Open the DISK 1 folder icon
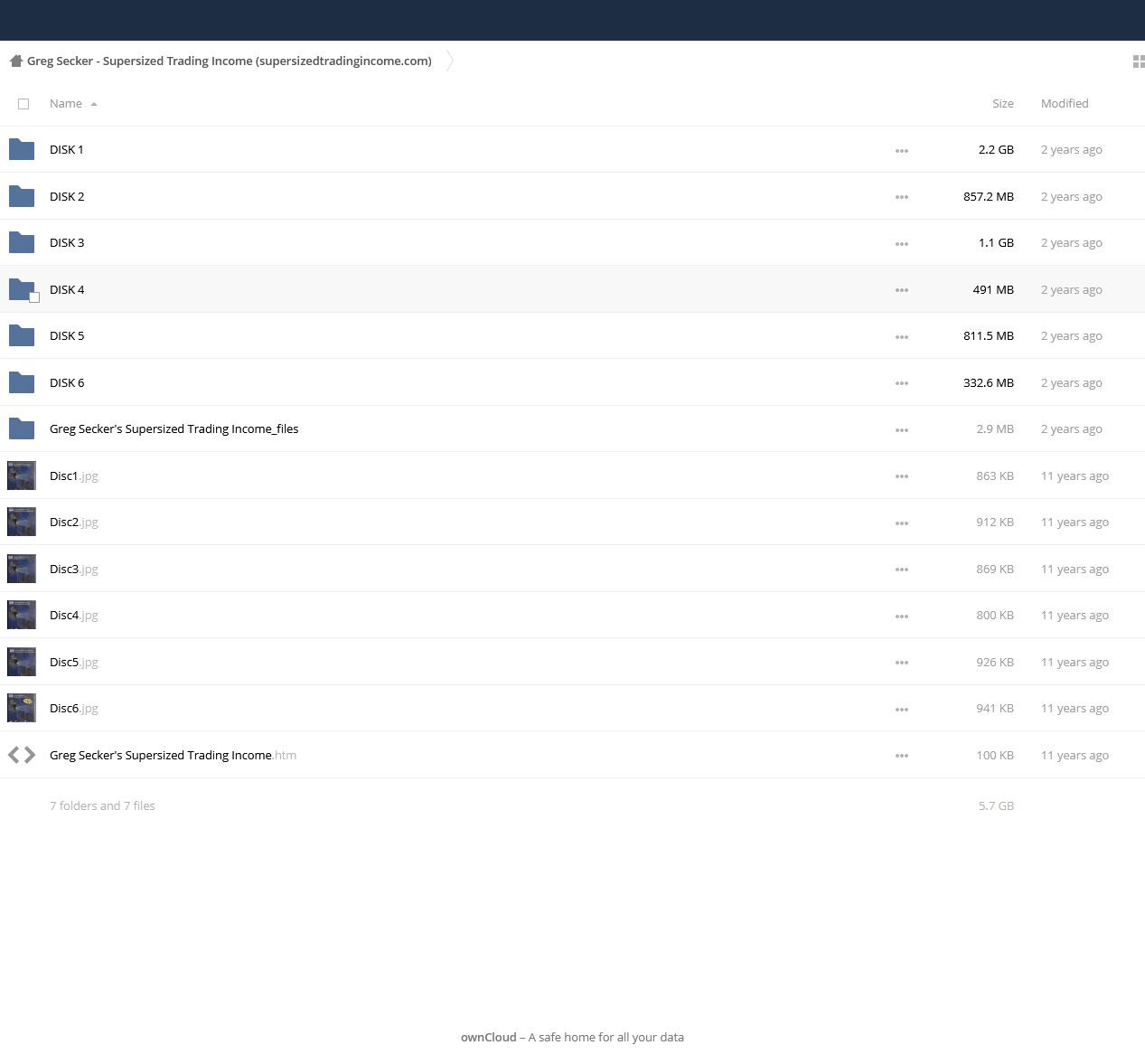 click(22, 150)
